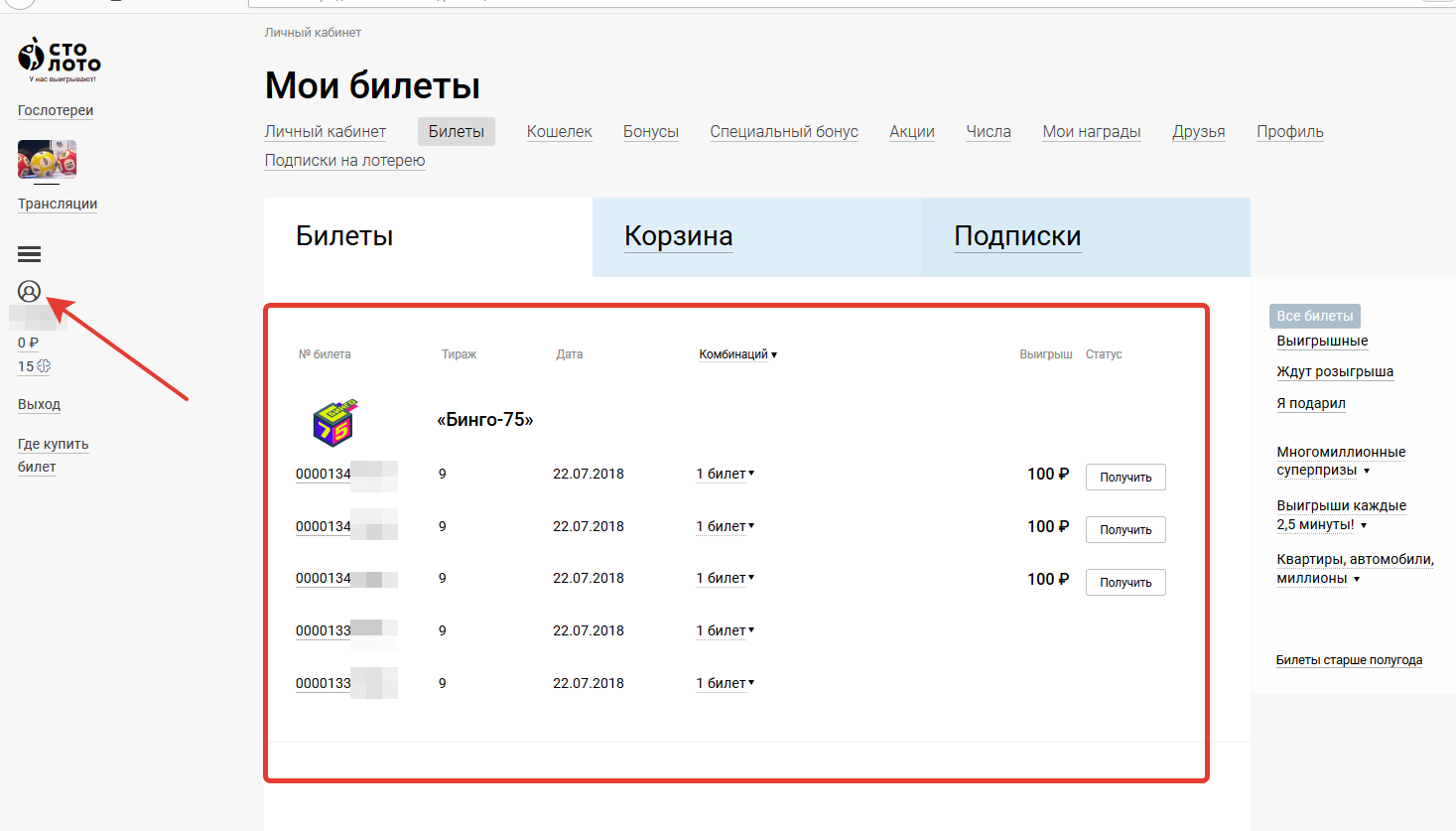Expand Многомиллионные суперпризы filter
This screenshot has width=1456, height=831.
[1341, 461]
